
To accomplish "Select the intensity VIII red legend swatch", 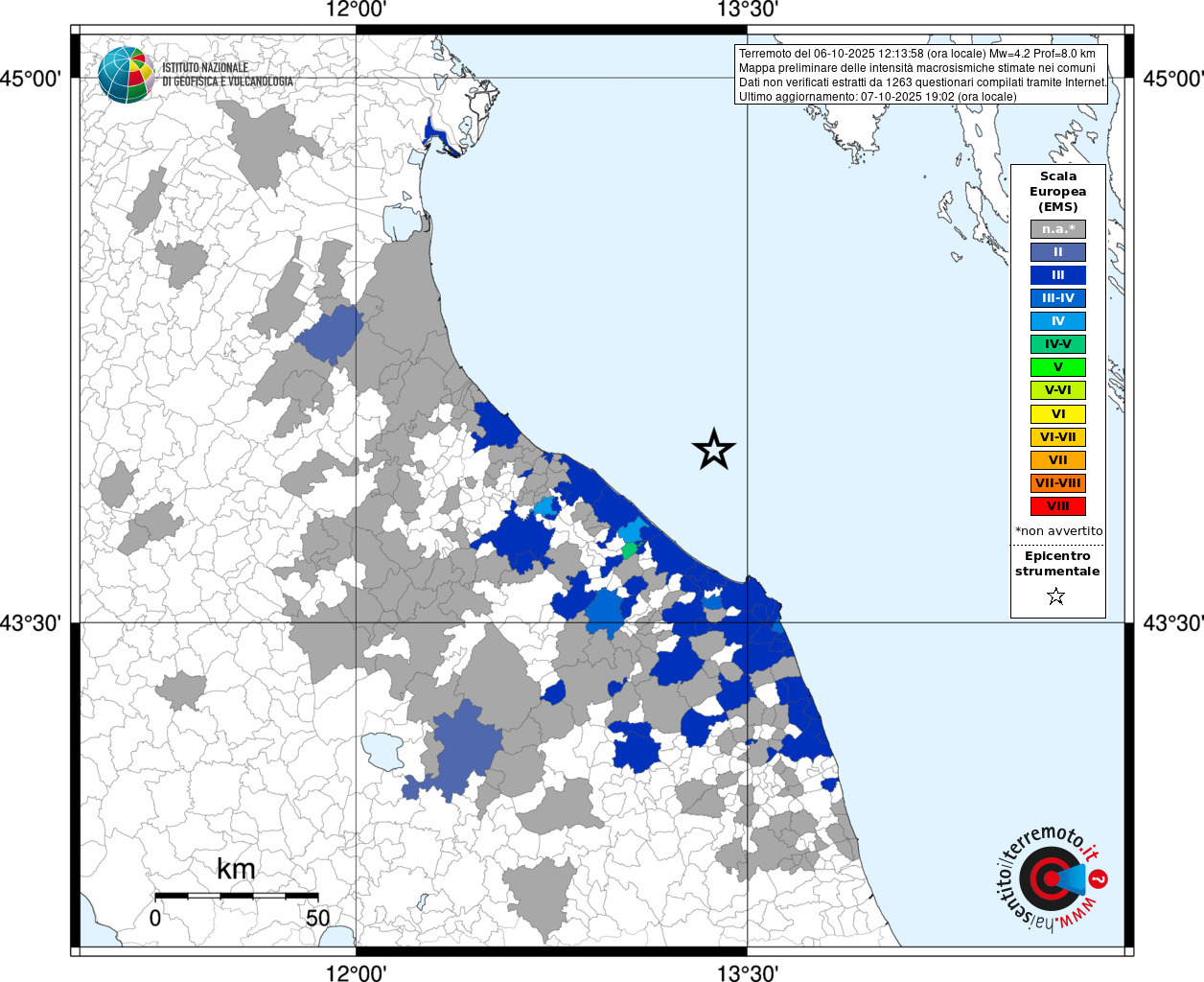I will pyautogui.click(x=1058, y=506).
